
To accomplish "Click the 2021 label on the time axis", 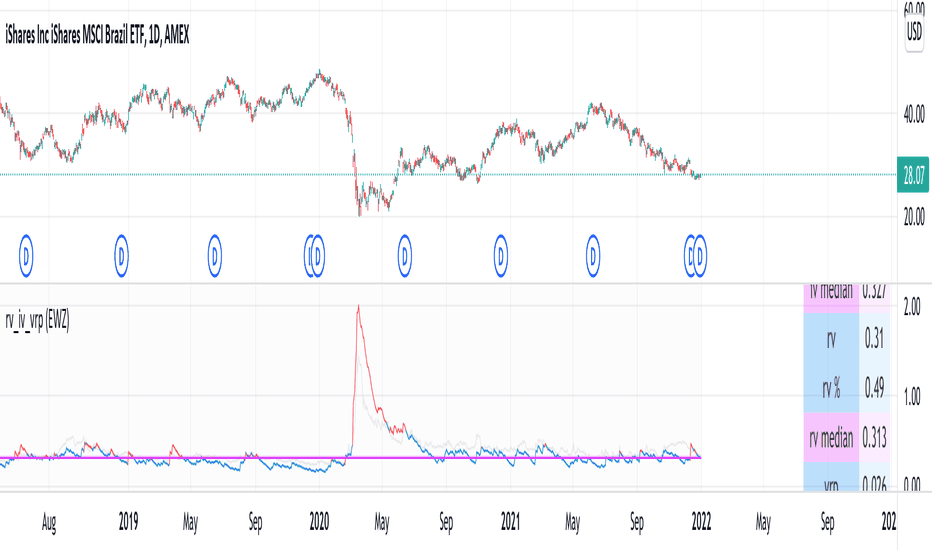I will [x=511, y=522].
